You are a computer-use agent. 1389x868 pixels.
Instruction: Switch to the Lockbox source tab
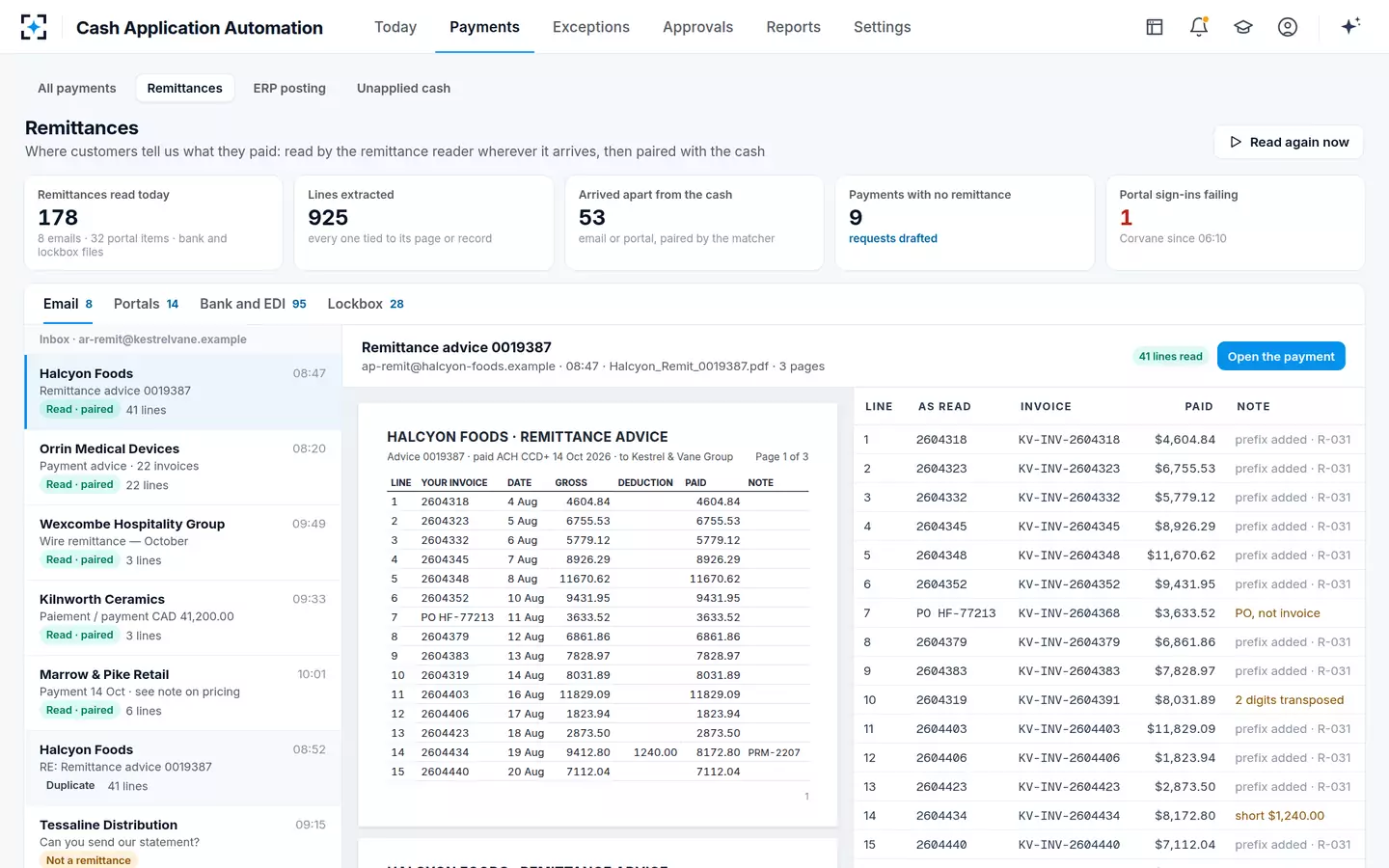[366, 304]
